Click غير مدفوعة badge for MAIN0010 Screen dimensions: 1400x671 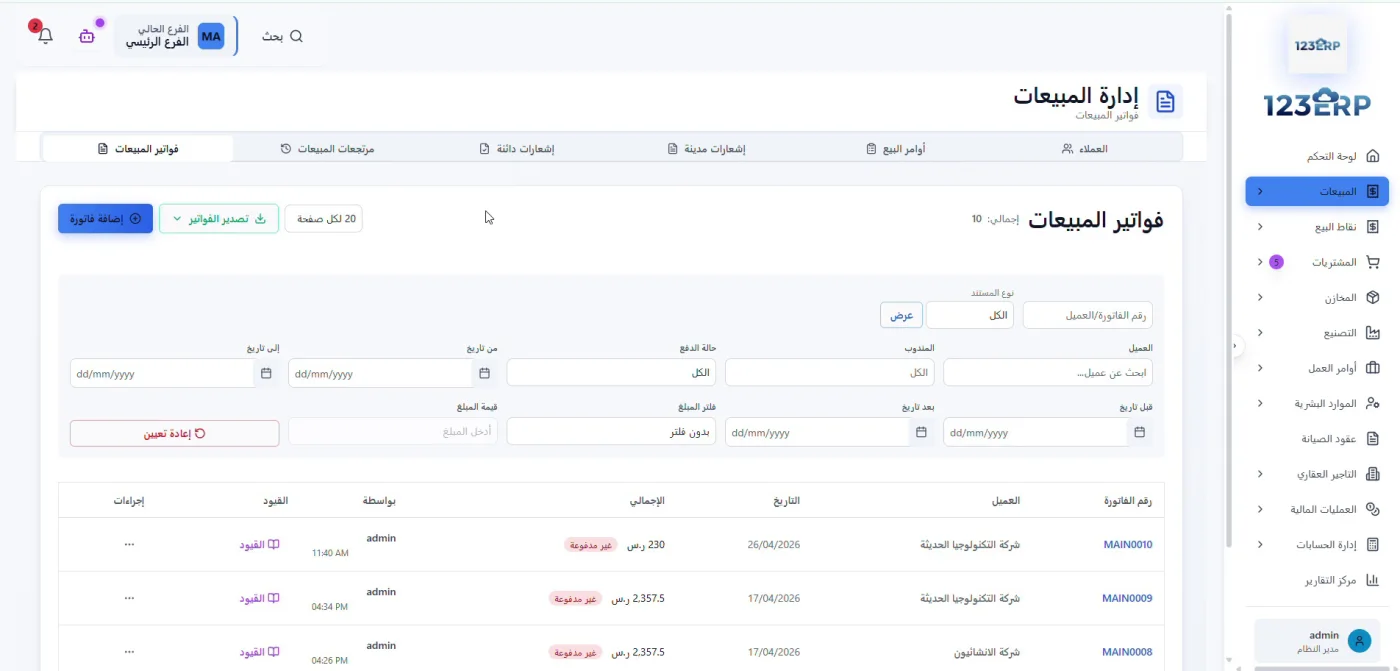[590, 545]
